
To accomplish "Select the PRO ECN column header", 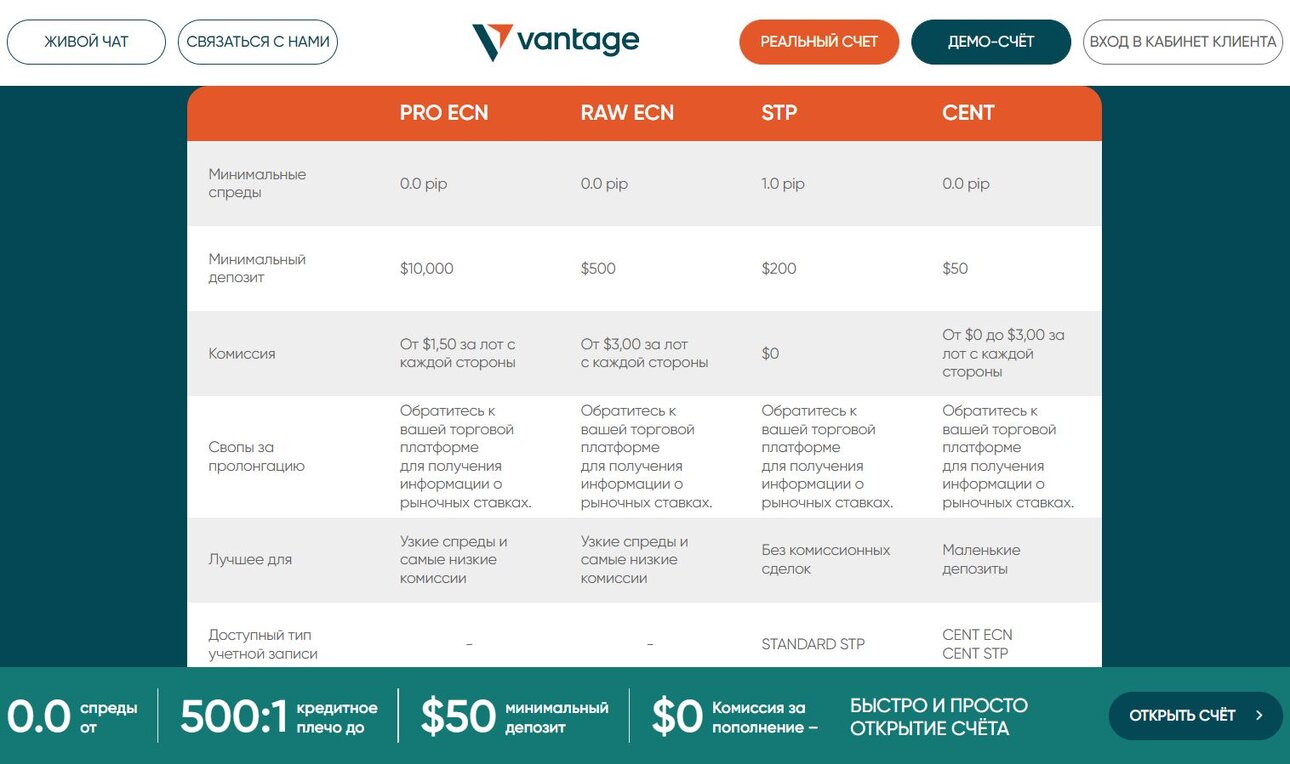I will [444, 113].
